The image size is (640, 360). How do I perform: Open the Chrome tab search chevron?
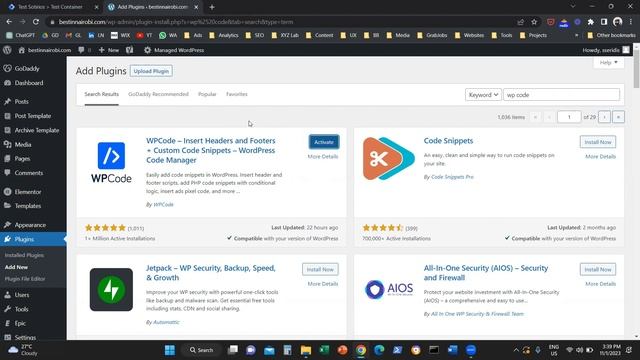point(573,7)
